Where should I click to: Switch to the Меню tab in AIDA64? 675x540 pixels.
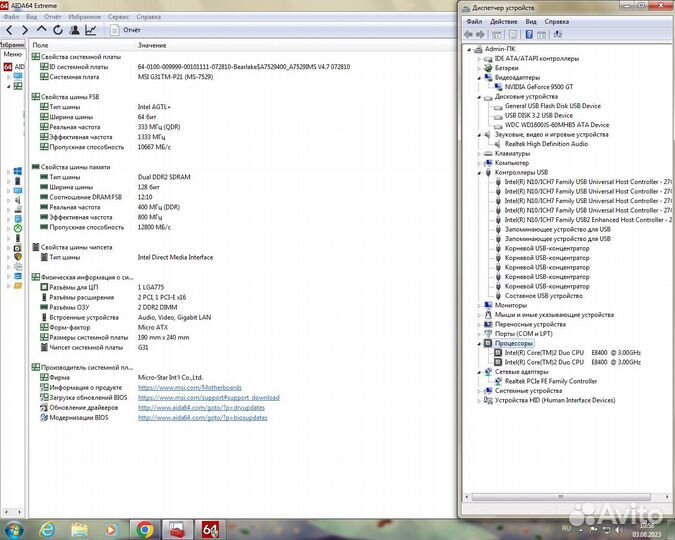pyautogui.click(x=12, y=54)
